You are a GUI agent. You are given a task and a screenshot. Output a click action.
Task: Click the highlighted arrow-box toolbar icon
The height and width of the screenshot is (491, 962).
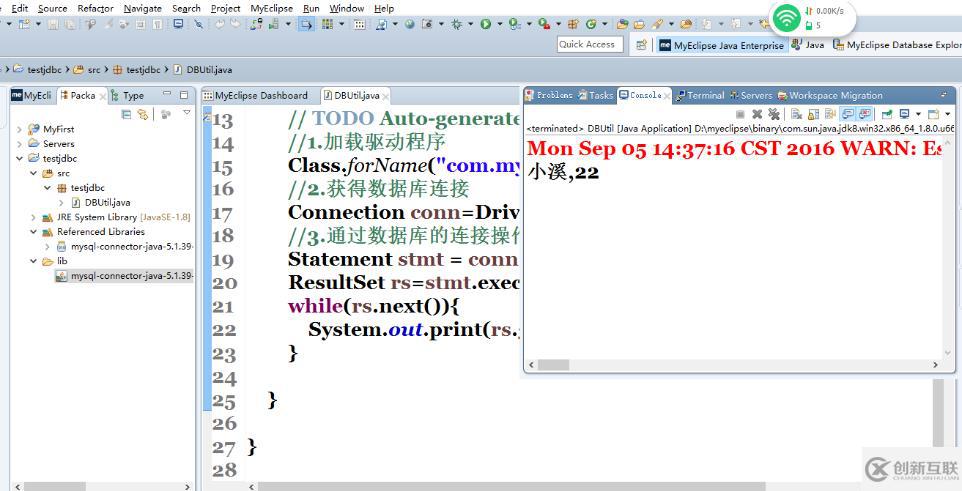306,25
